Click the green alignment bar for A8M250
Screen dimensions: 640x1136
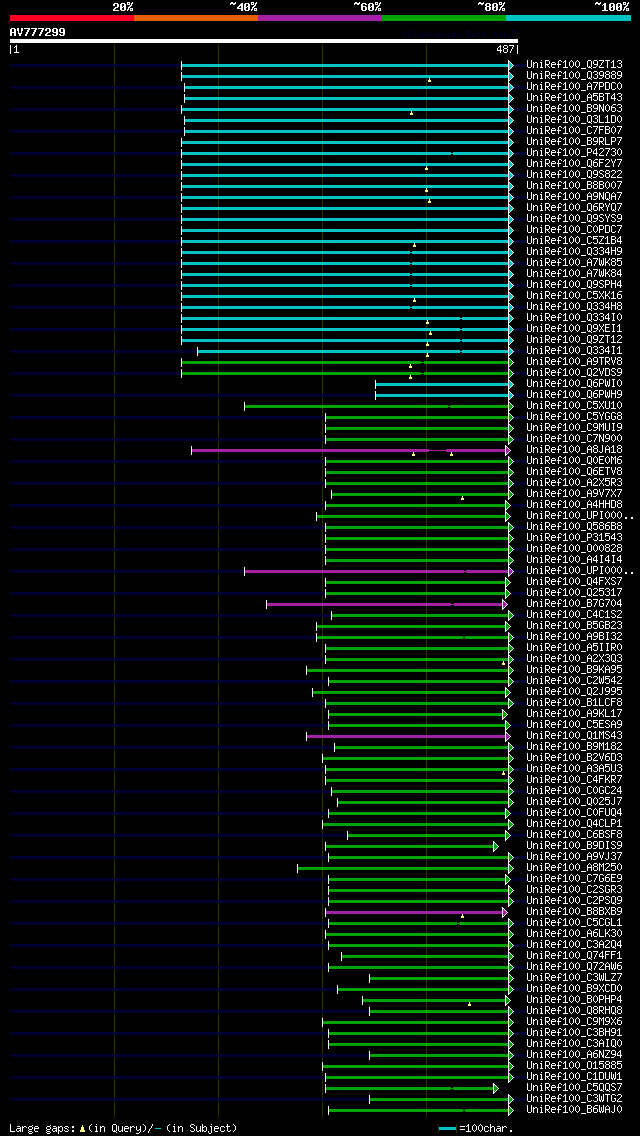(x=406, y=868)
